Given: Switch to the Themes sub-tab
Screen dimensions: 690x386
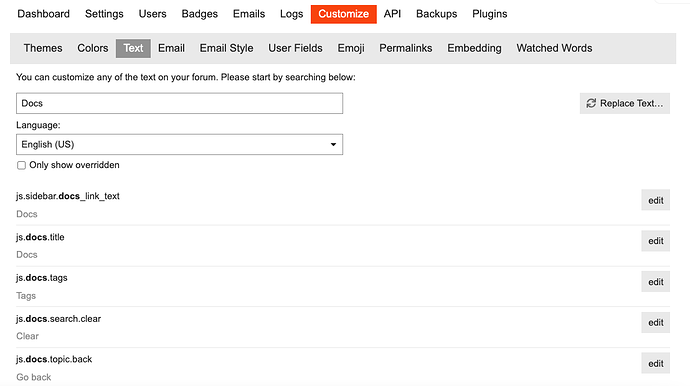Looking at the screenshot, I should pos(43,48).
